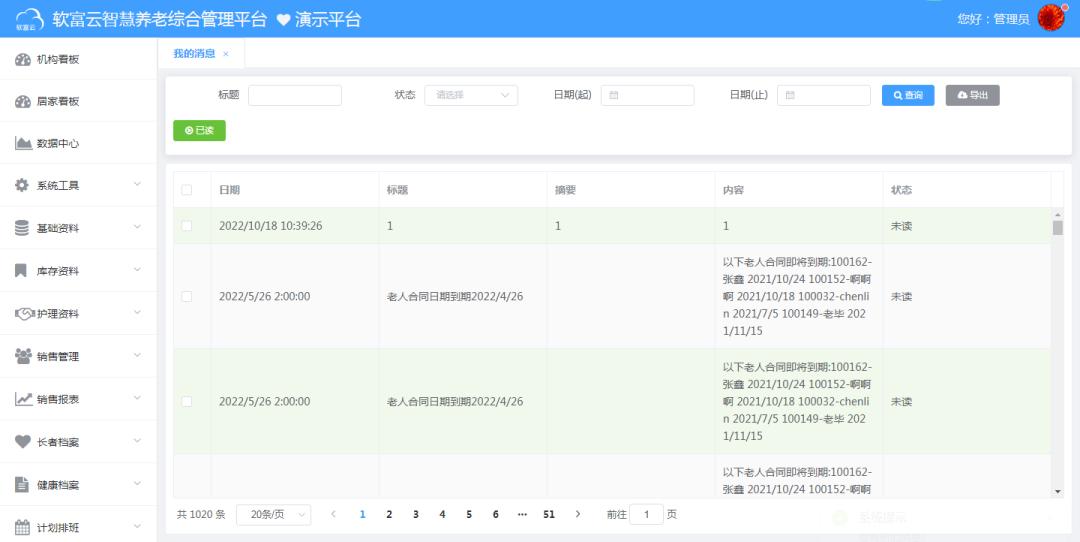Go to page 4
Image resolution: width=1080 pixels, height=542 pixels.
[x=442, y=514]
